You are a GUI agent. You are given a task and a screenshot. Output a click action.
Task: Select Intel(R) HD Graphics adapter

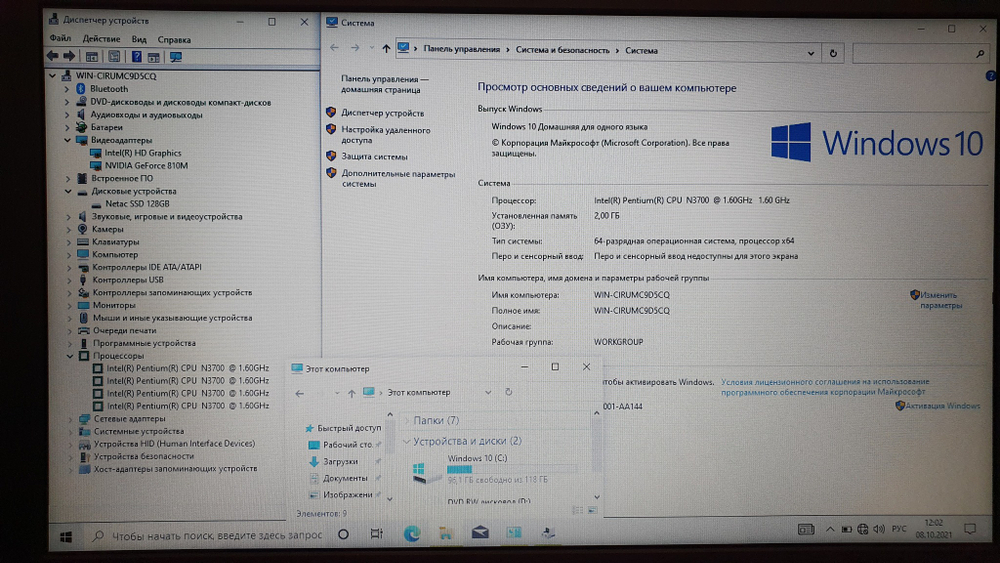pos(143,153)
